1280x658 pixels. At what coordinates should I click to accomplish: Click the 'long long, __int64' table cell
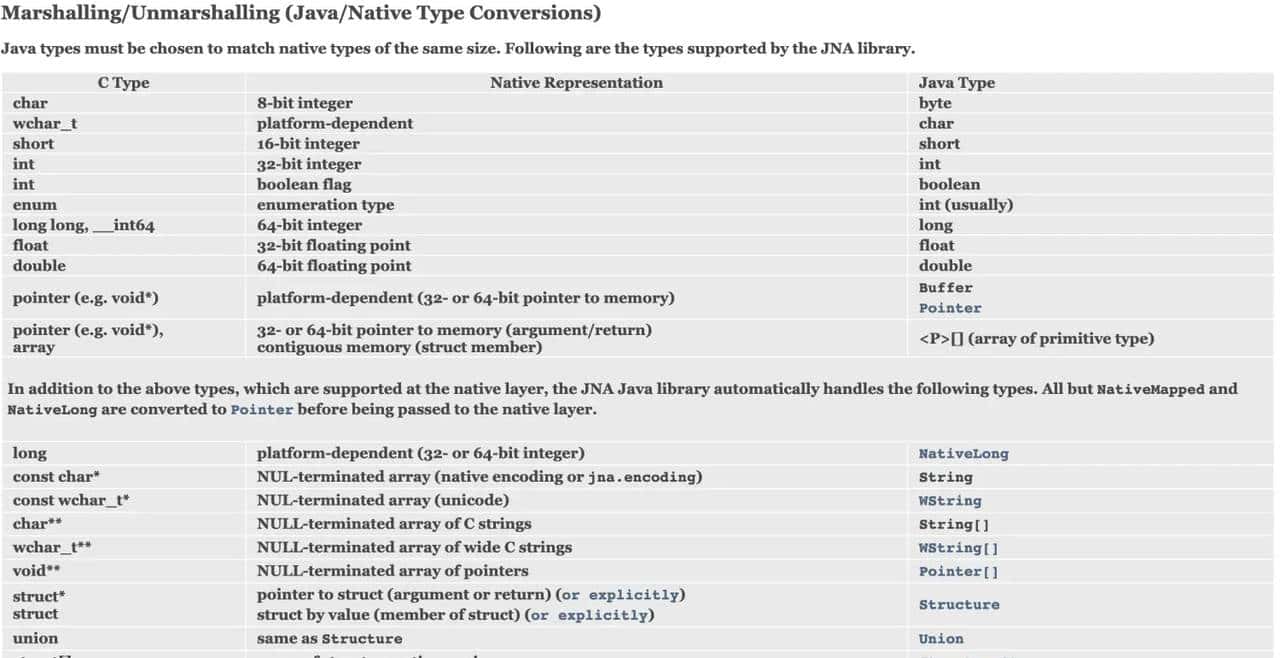point(83,226)
